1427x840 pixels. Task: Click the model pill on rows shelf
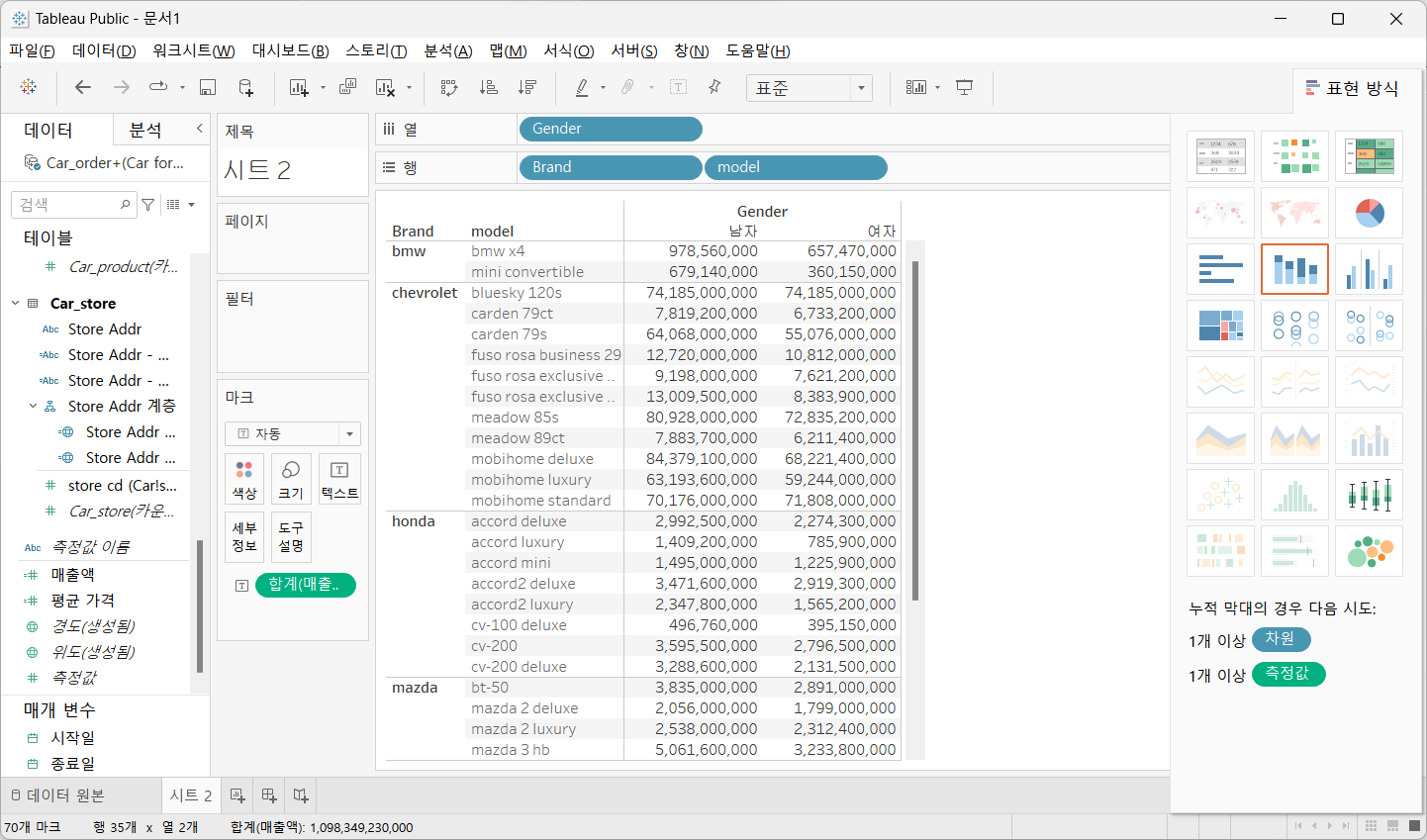point(796,167)
